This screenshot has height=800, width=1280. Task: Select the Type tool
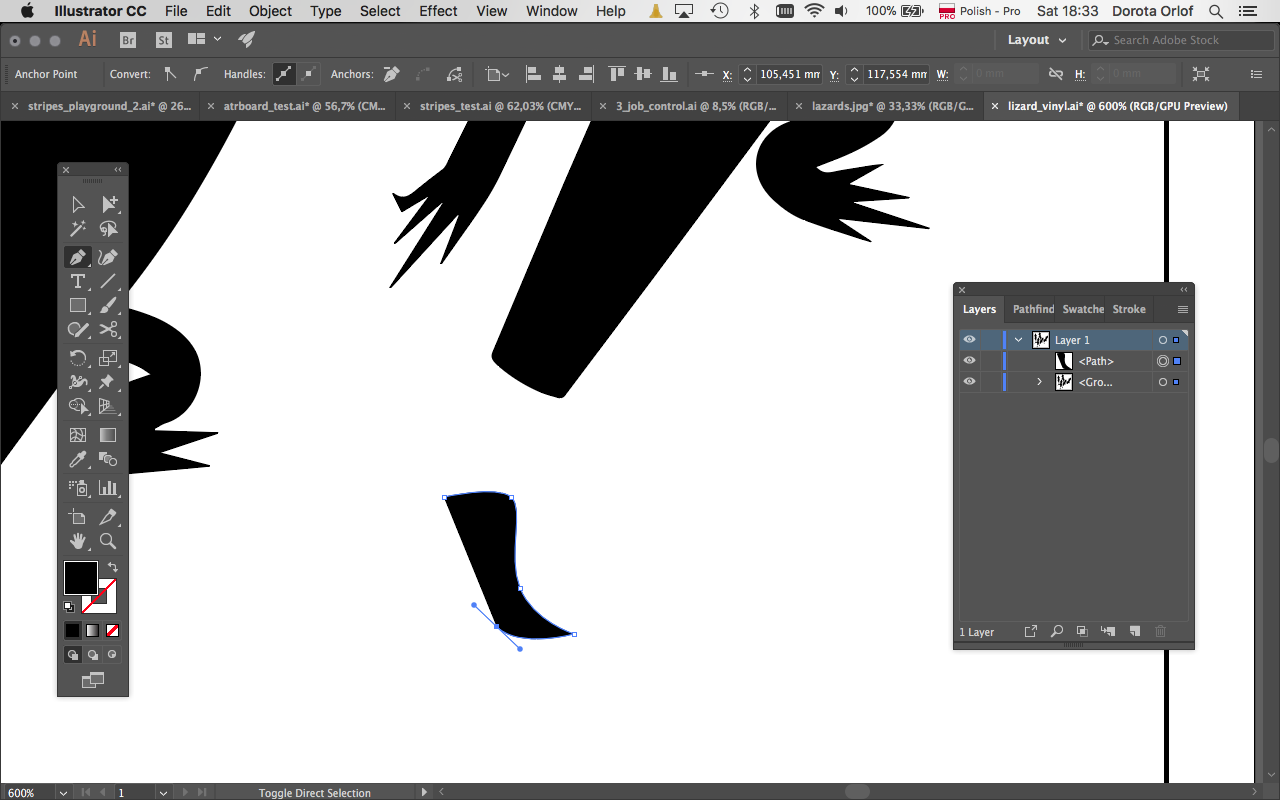click(77, 281)
